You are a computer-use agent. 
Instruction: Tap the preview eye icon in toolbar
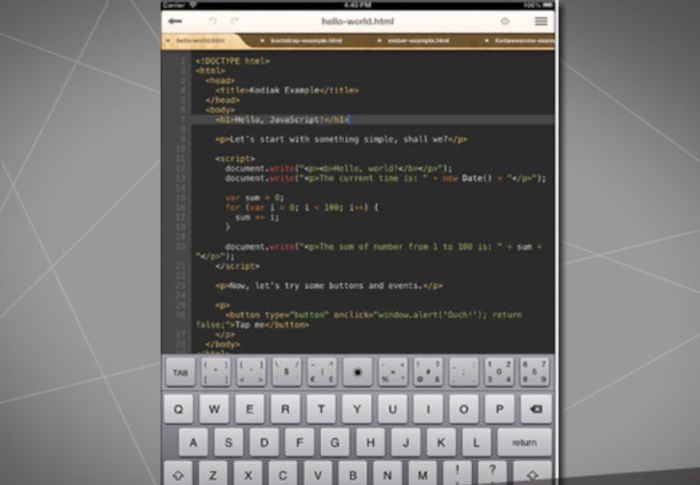pos(505,21)
